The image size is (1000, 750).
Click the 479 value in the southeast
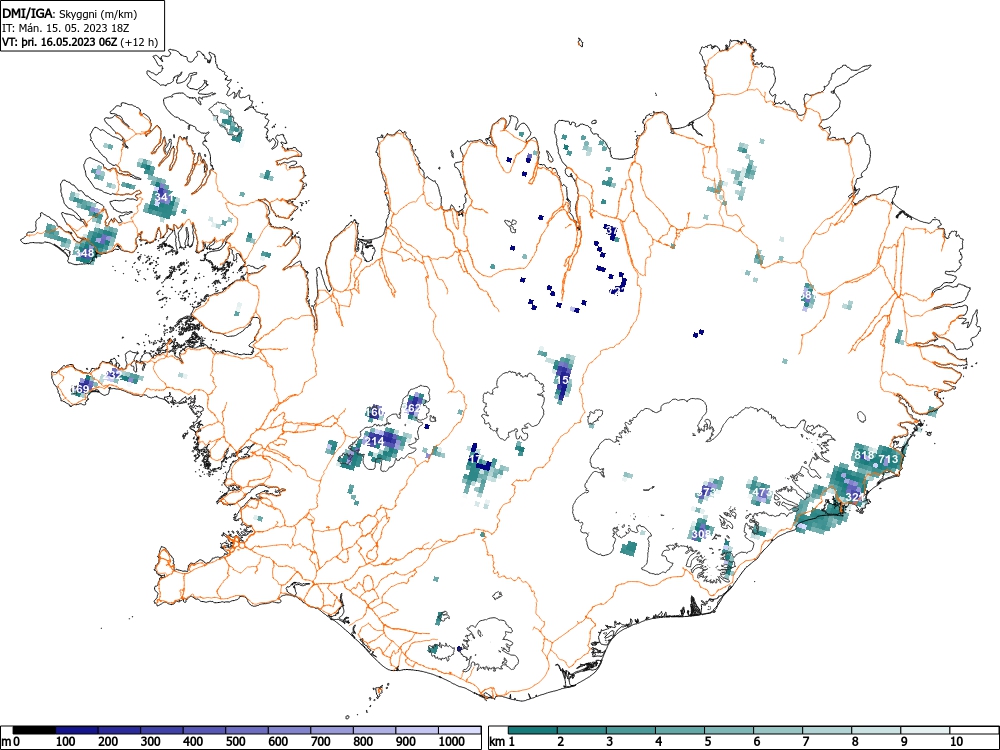(761, 493)
